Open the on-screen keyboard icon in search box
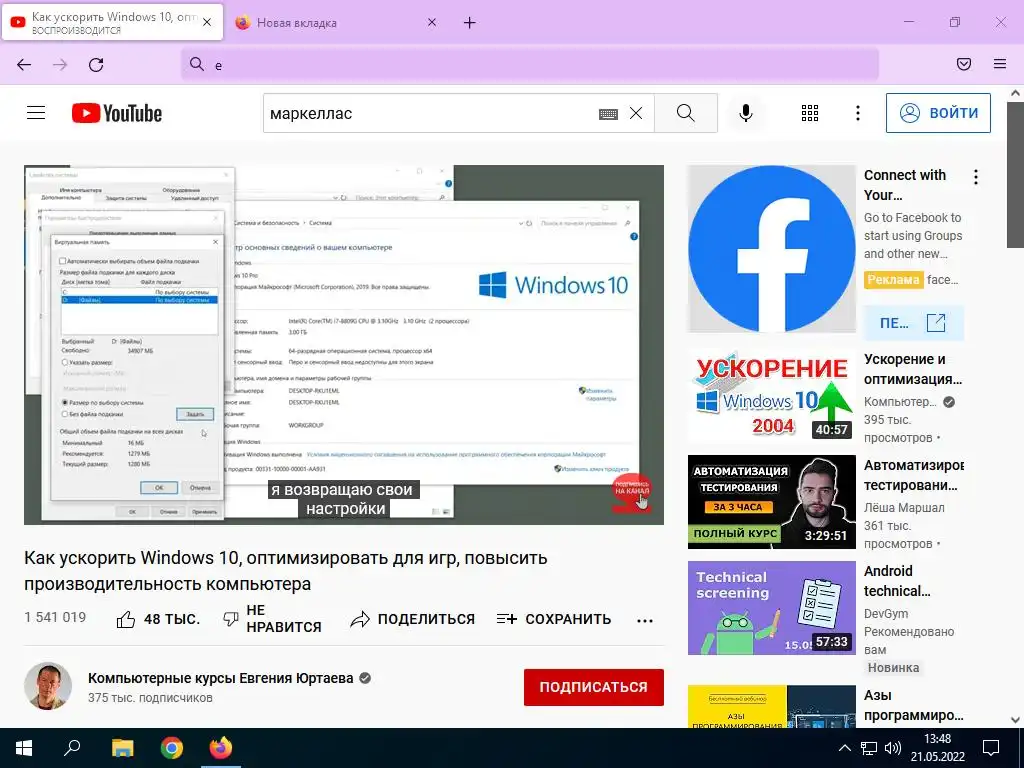The height and width of the screenshot is (768, 1024). point(608,114)
